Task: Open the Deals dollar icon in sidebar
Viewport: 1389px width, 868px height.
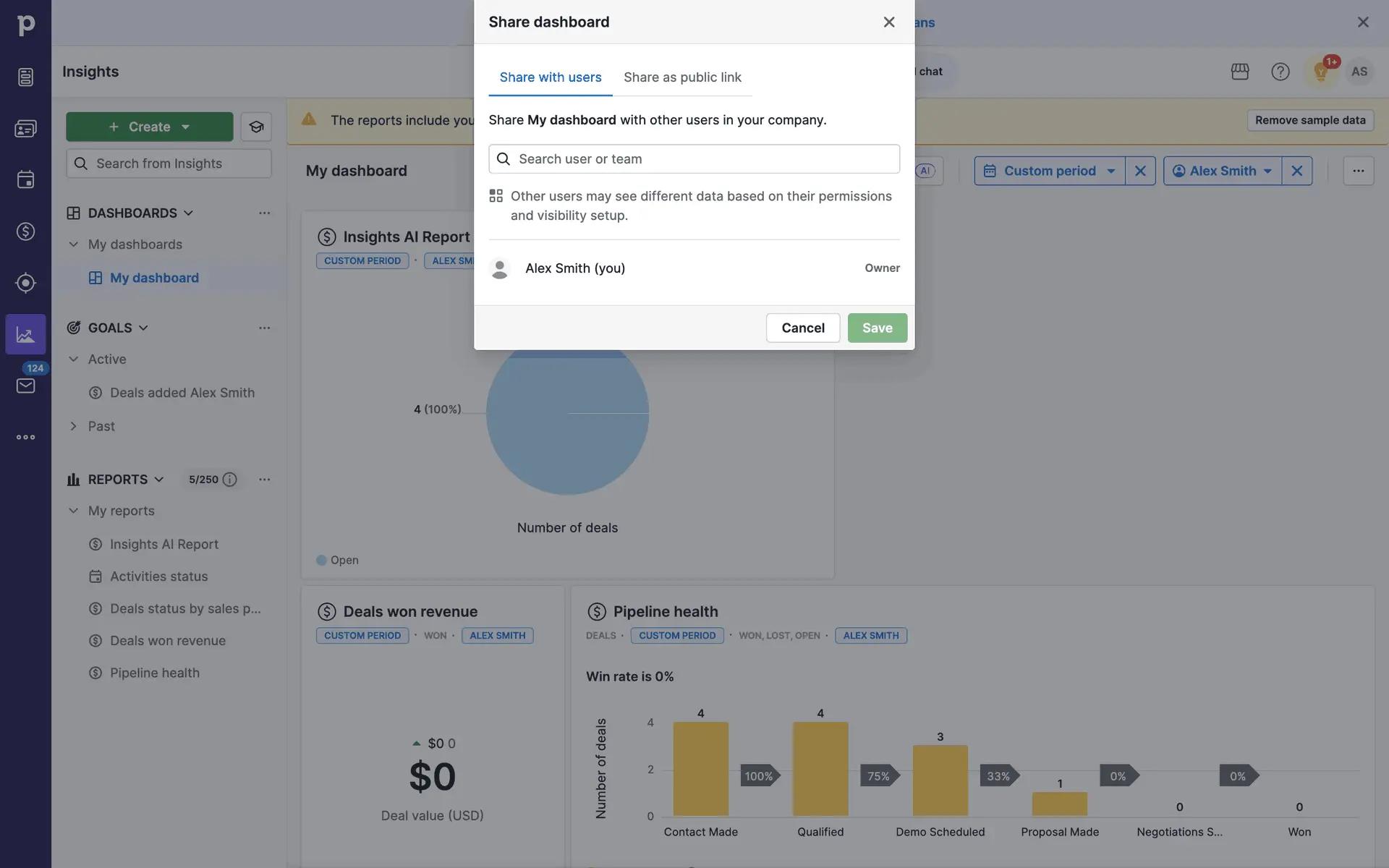Action: [25, 231]
